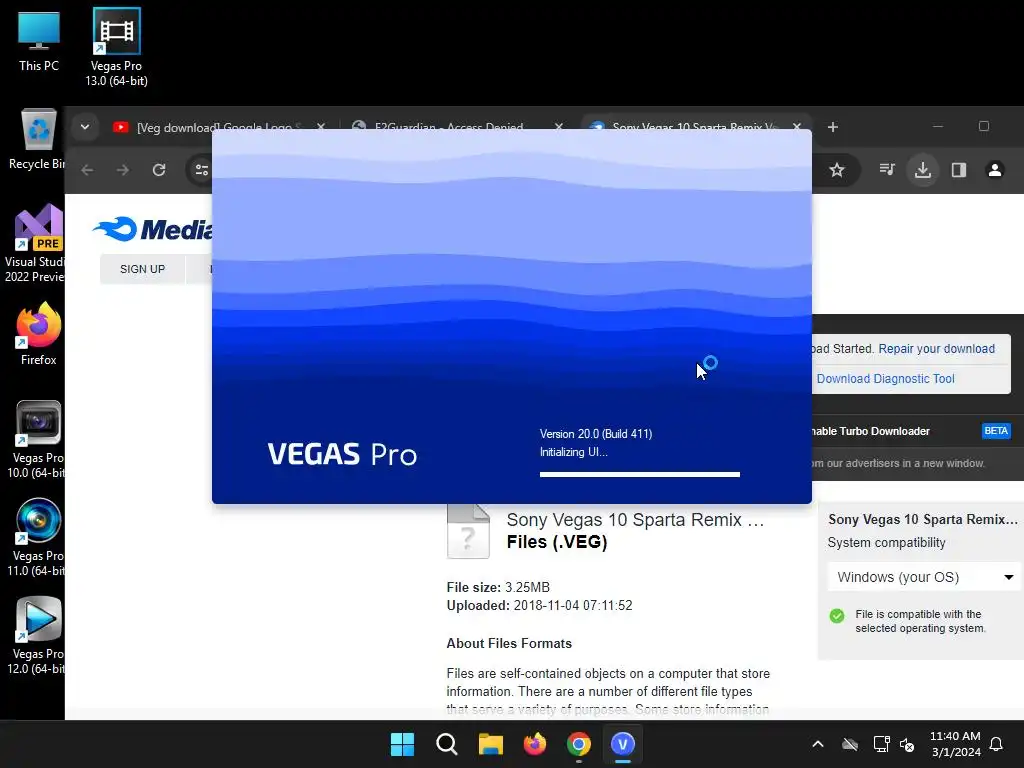Click VEGAS Pro taskbar icon

click(x=623, y=744)
